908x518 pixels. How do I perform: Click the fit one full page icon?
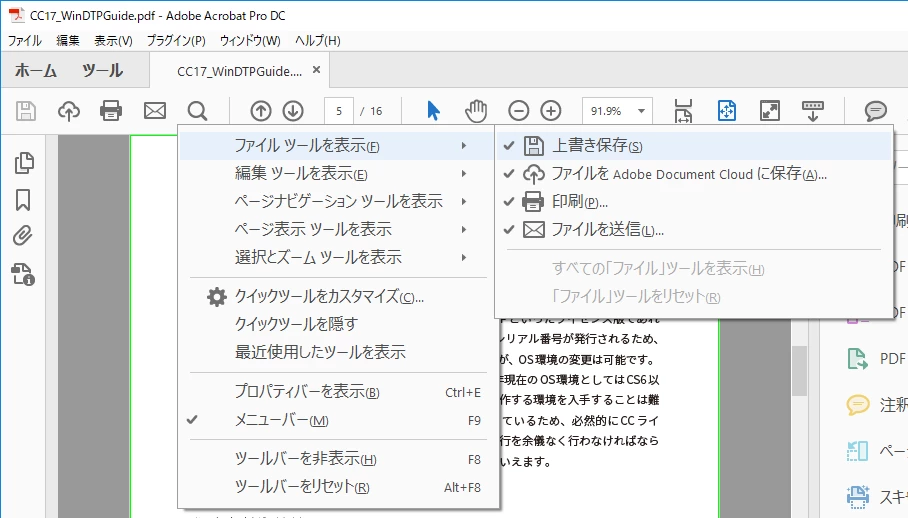click(727, 111)
